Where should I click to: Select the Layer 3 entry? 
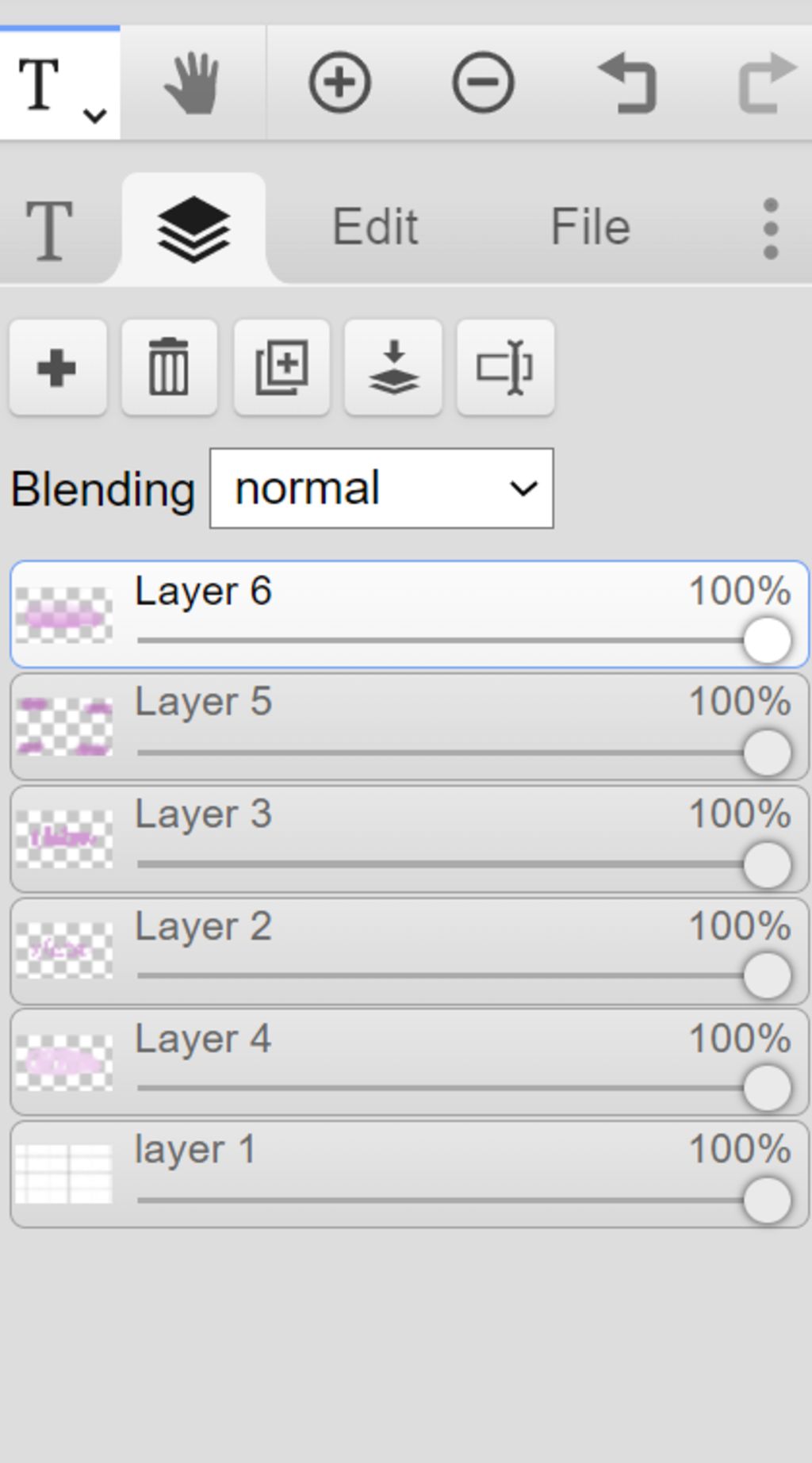click(409, 839)
